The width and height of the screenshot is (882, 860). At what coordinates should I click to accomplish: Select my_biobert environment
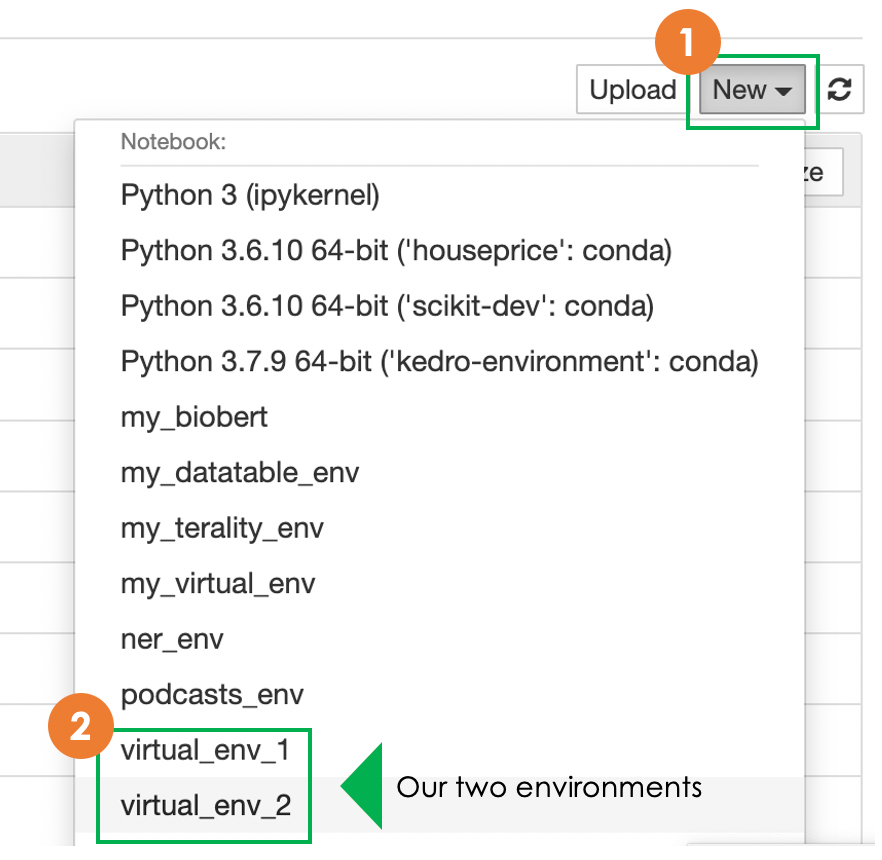tap(193, 417)
